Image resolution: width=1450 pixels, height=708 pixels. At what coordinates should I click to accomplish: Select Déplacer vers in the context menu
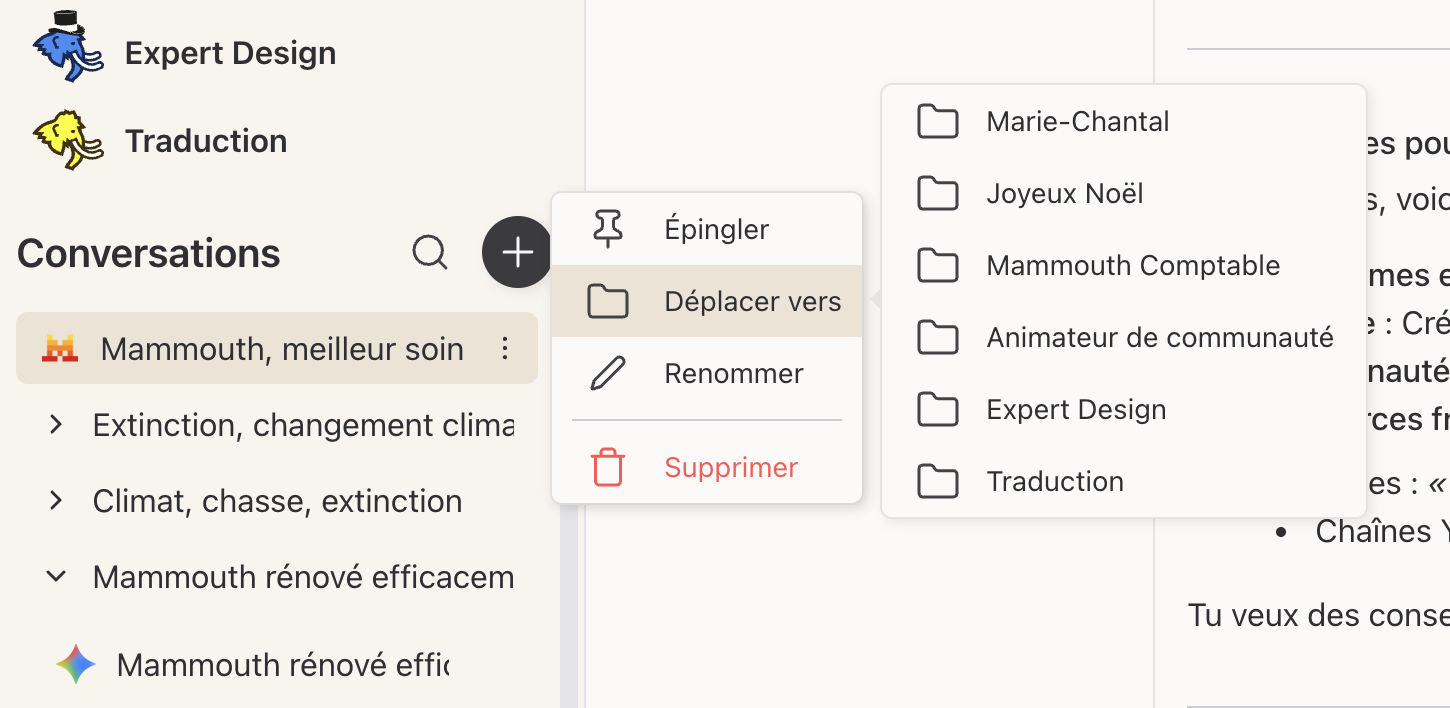(x=752, y=302)
